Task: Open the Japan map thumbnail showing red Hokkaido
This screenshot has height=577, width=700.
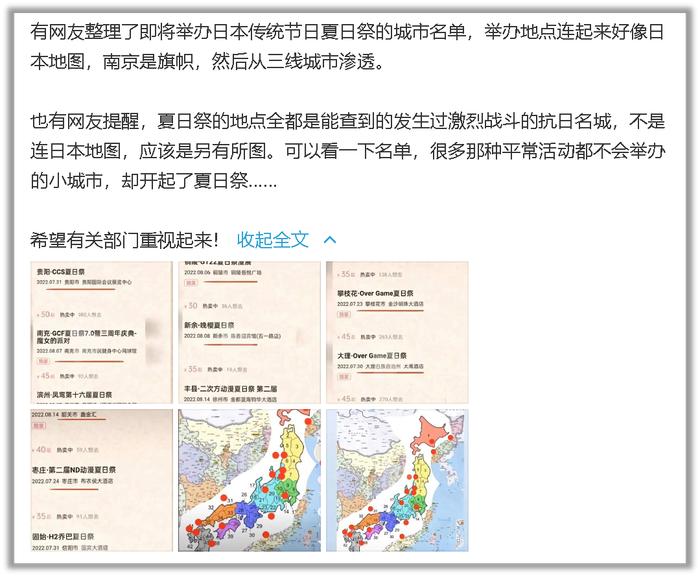Action: (x=397, y=480)
